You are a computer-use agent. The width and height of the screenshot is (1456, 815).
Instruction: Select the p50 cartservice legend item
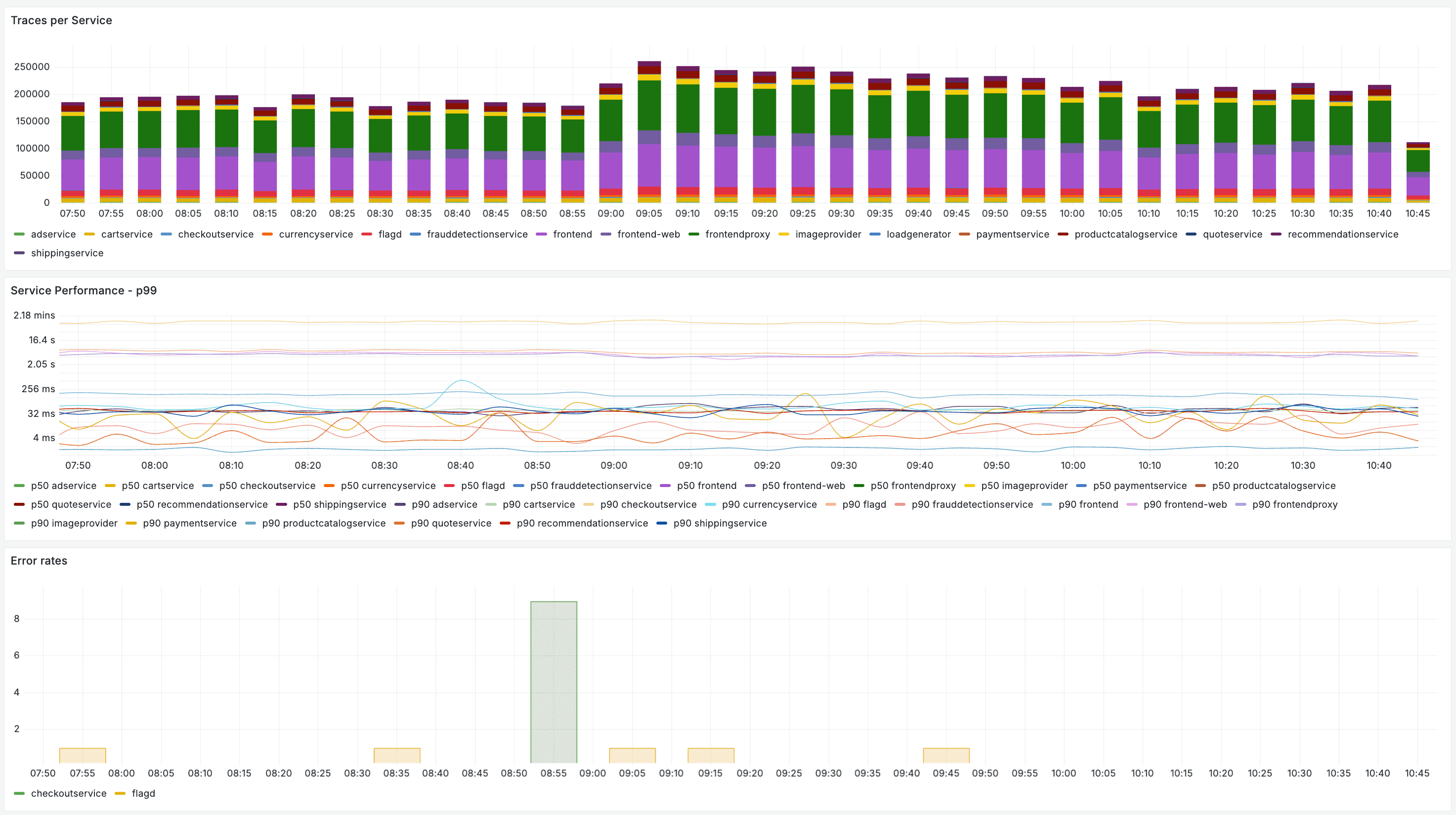pos(157,486)
